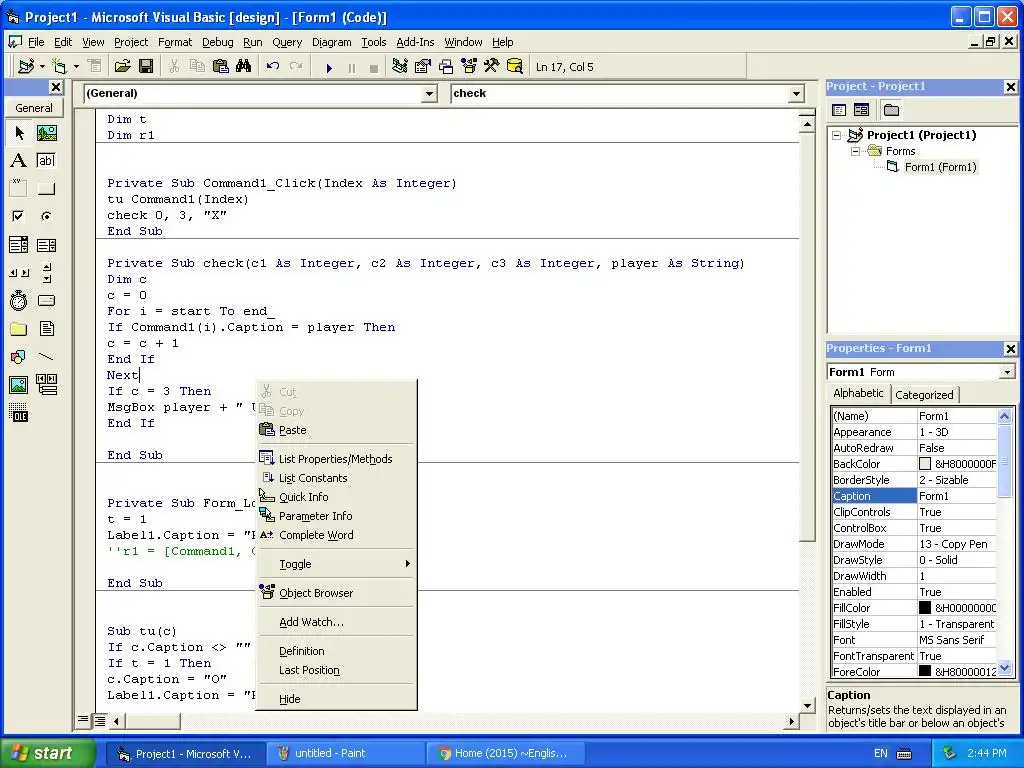Click the Find binoculars toolbar icon
The width and height of the screenshot is (1024, 768).
coord(244,67)
